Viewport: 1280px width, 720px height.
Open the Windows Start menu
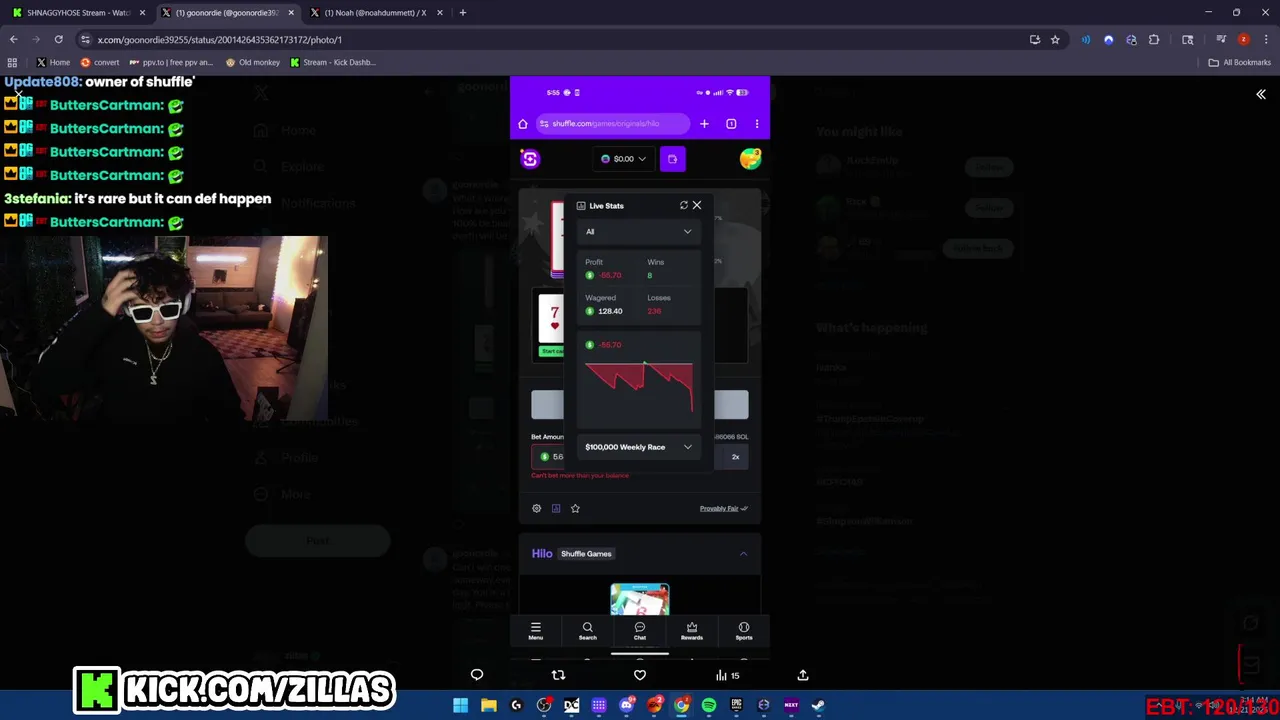(x=461, y=705)
